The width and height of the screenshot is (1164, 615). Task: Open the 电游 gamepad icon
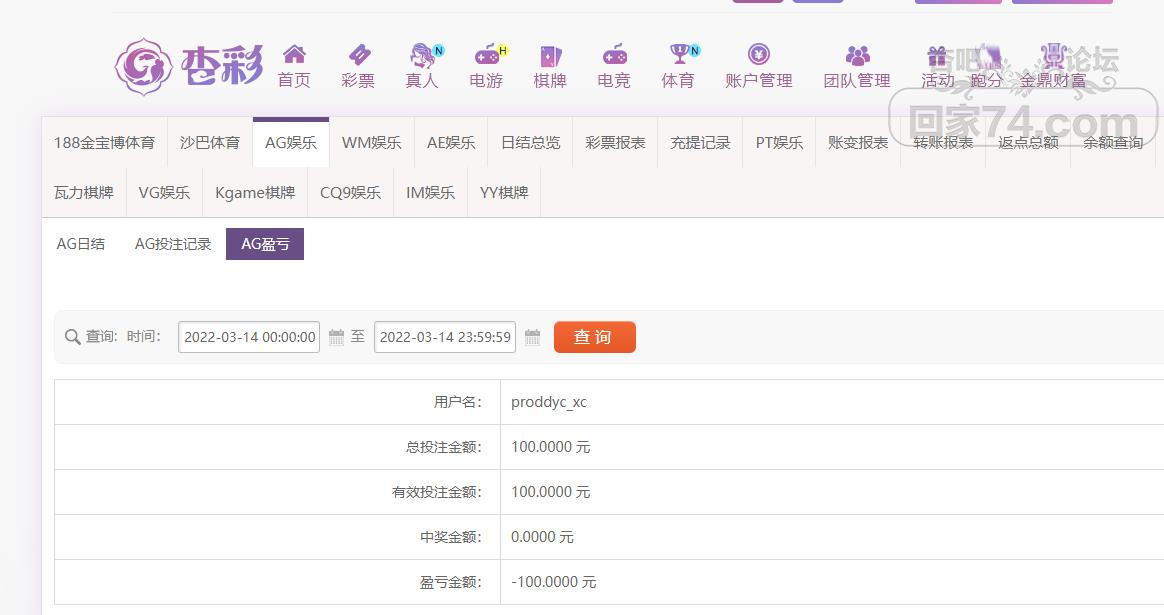487,54
